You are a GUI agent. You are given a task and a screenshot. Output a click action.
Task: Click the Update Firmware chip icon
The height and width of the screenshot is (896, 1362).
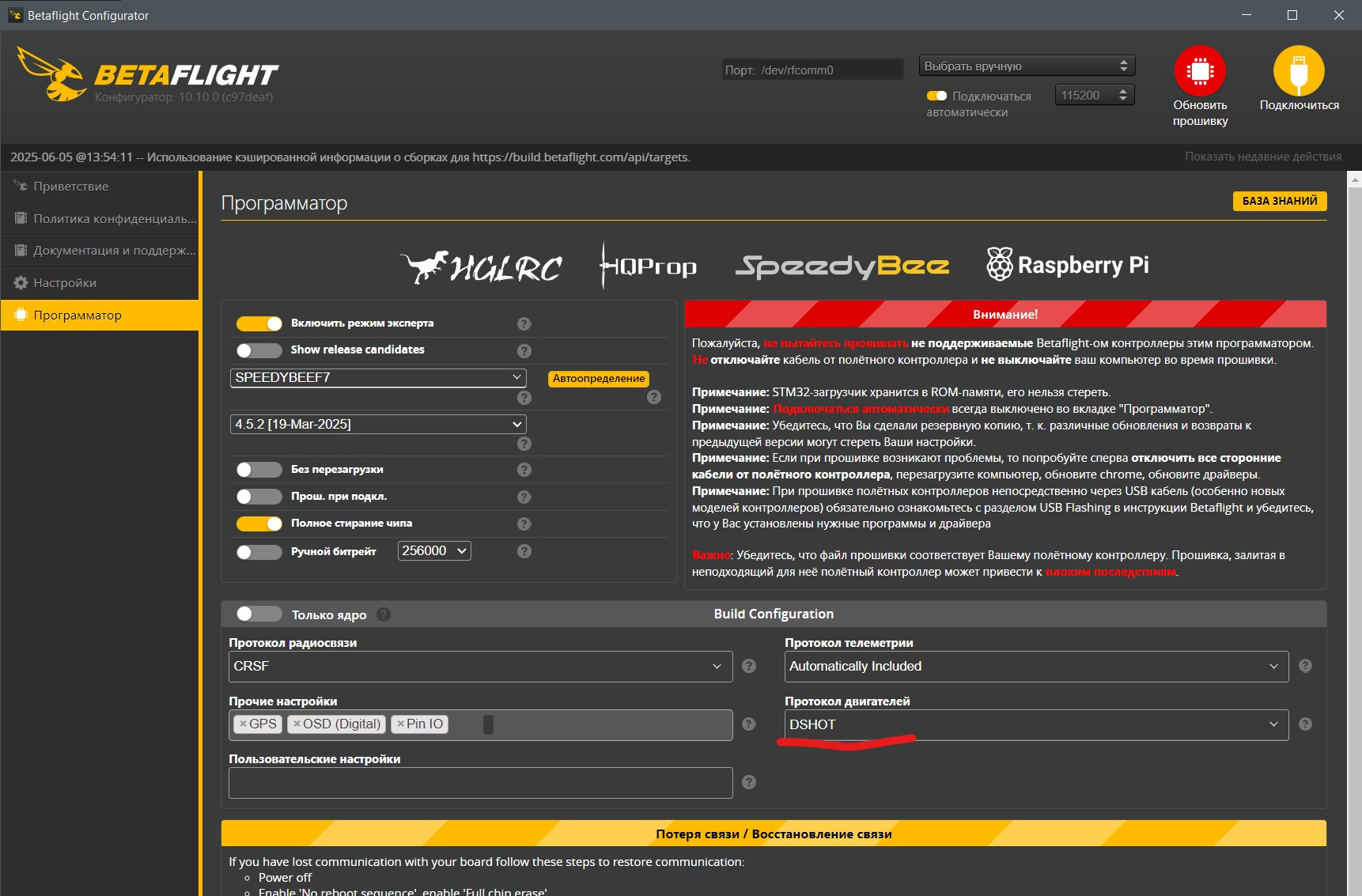coord(1199,71)
